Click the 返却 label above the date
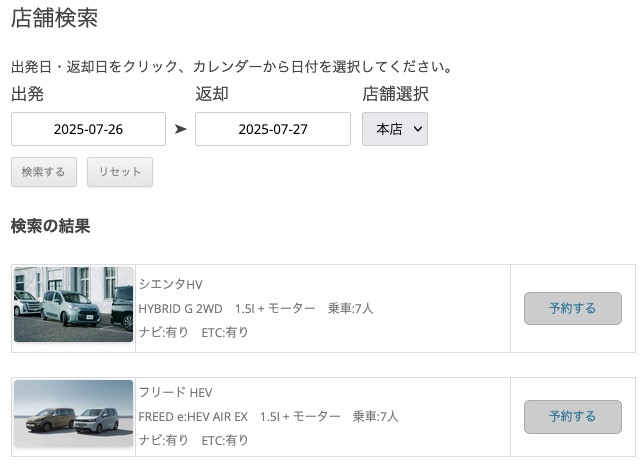This screenshot has width=644, height=468. coord(212,94)
